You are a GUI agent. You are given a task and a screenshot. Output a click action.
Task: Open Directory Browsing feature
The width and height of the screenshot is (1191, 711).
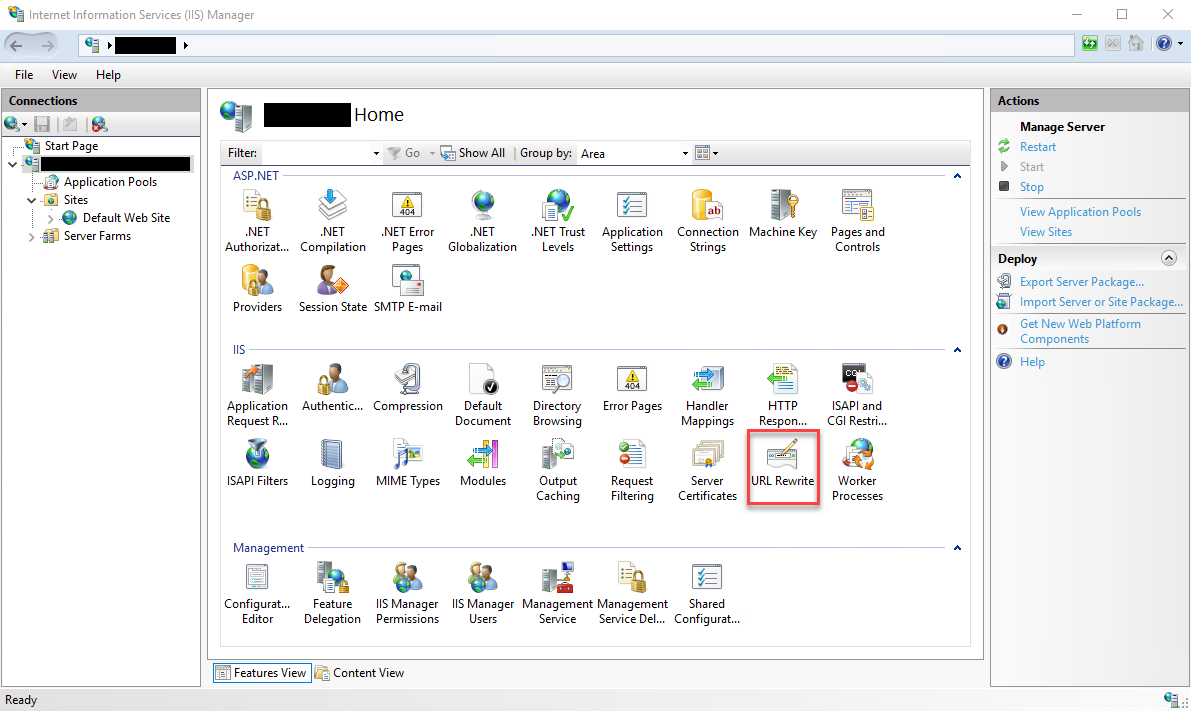point(558,395)
